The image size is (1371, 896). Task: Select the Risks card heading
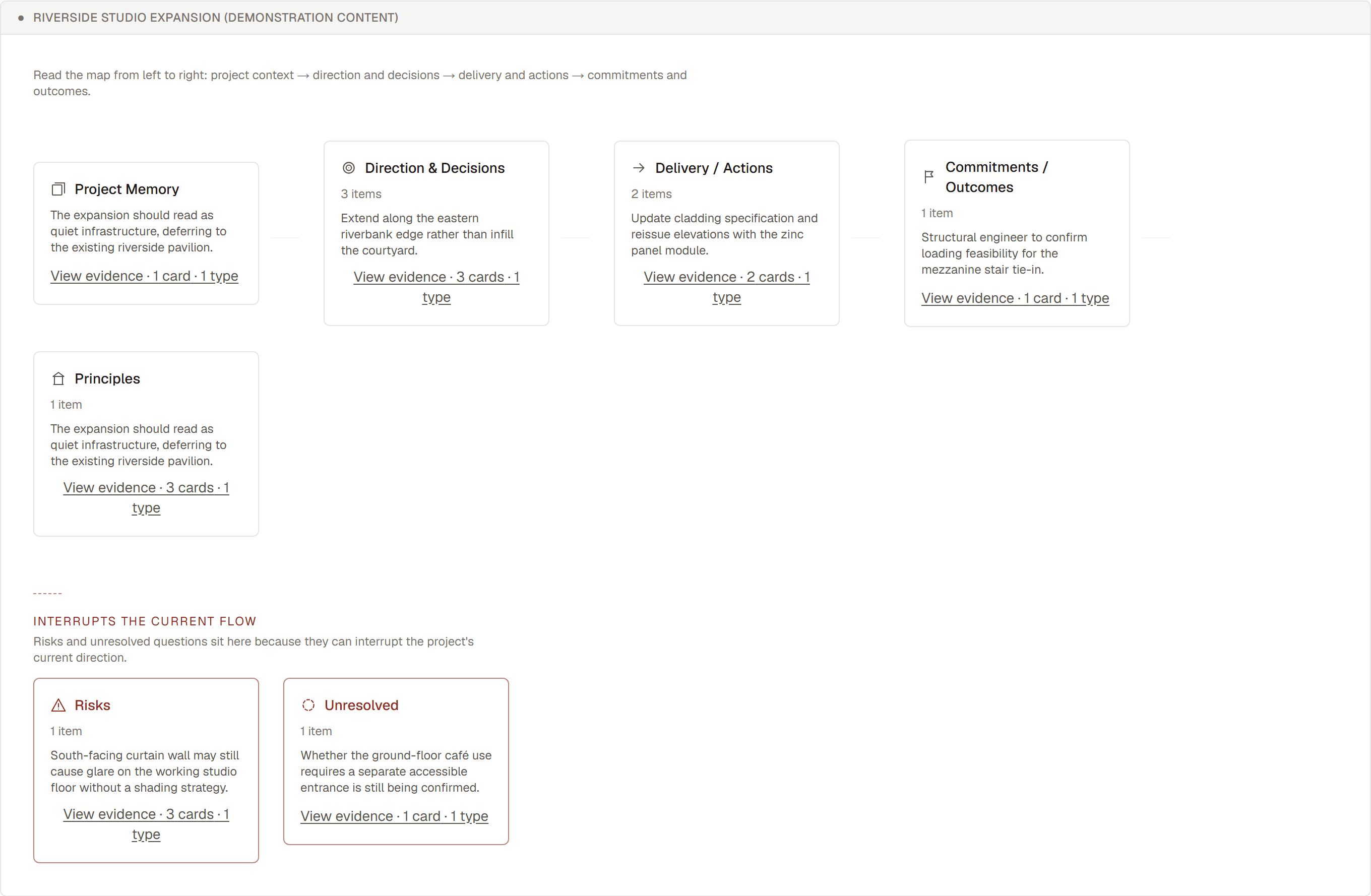point(92,705)
